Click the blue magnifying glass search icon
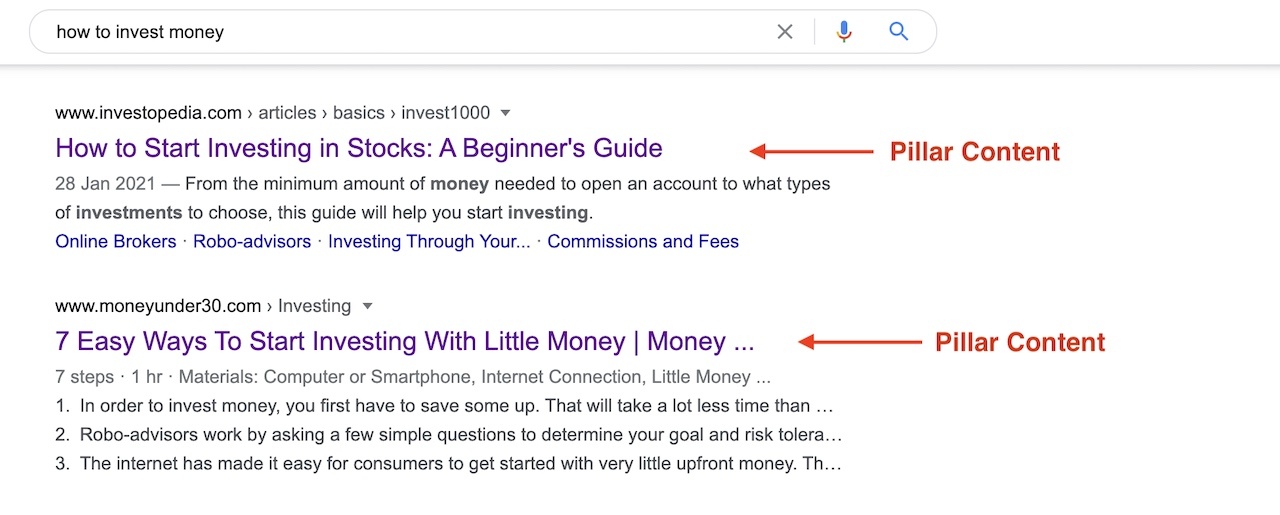Screen dimensions: 1280x515 (x=899, y=32)
